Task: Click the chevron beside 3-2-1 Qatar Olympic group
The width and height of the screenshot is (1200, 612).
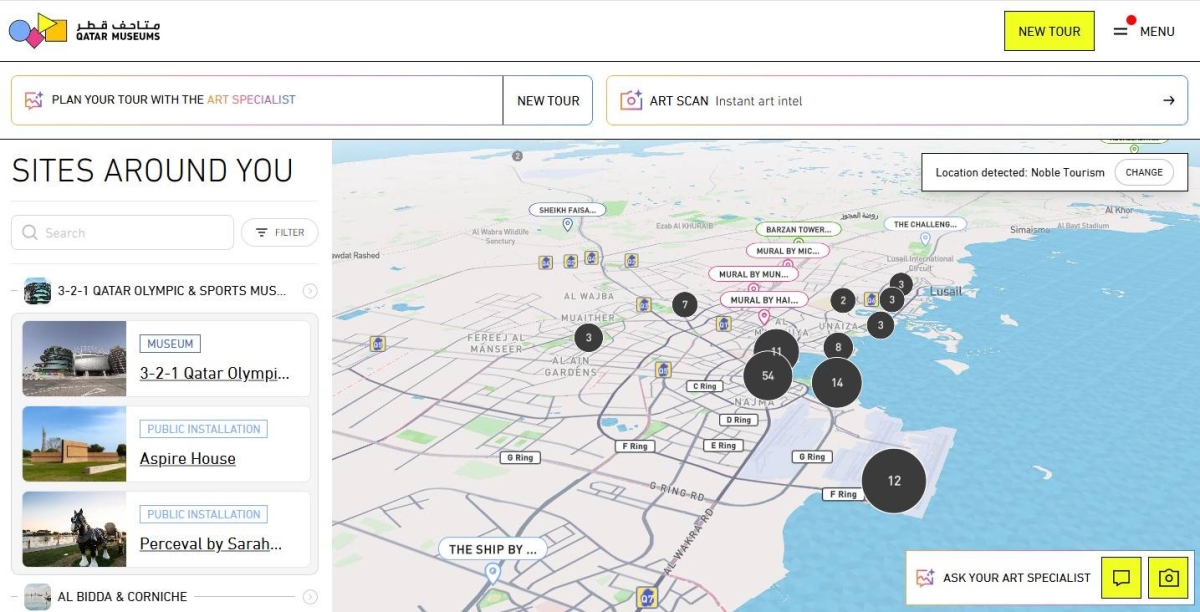Action: 310,291
